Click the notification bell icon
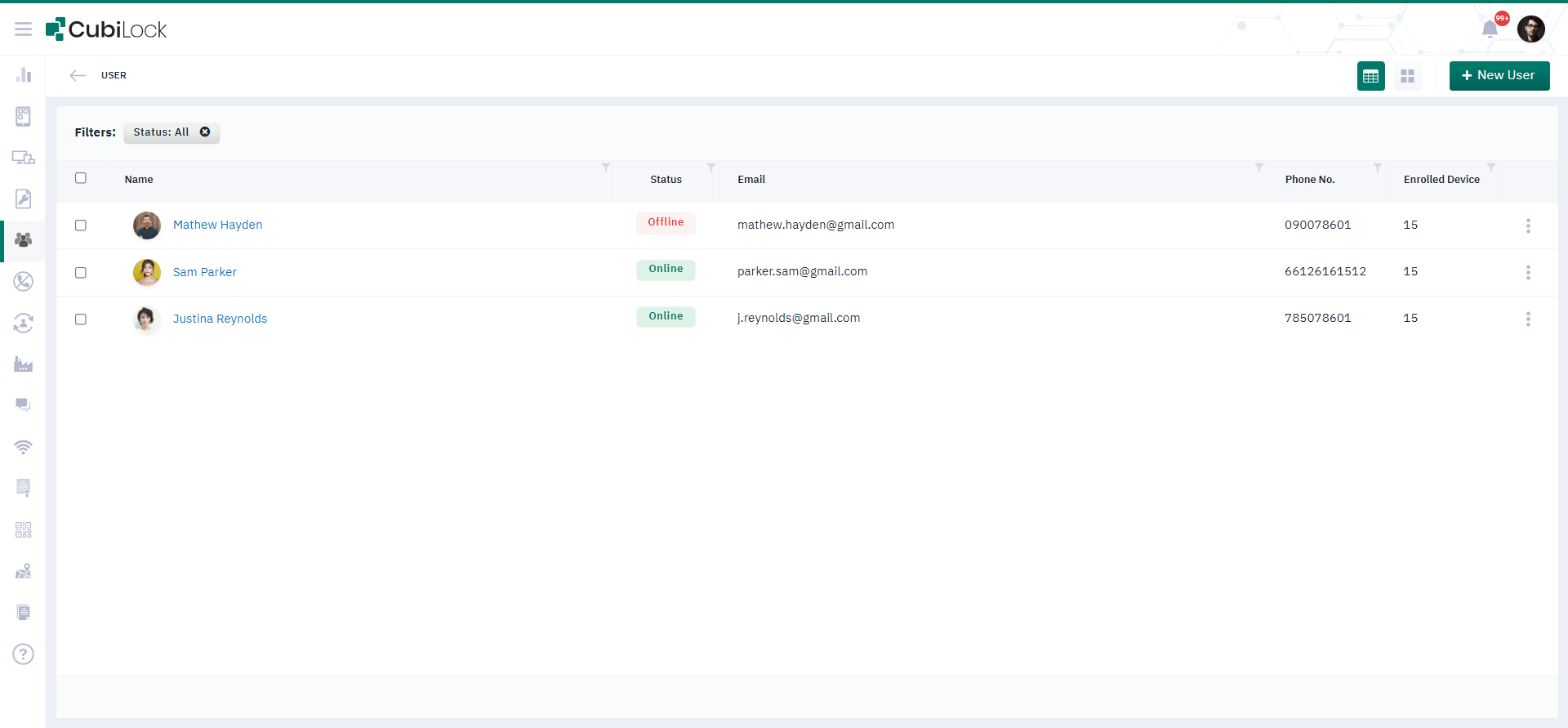 [1490, 29]
